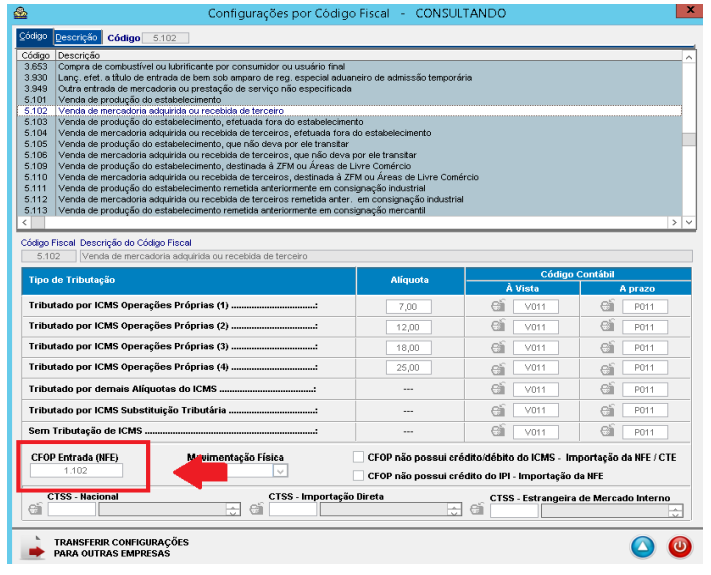
Task: Open À Vista lookup for Sem Tributação de ICMS
Action: [x=498, y=431]
